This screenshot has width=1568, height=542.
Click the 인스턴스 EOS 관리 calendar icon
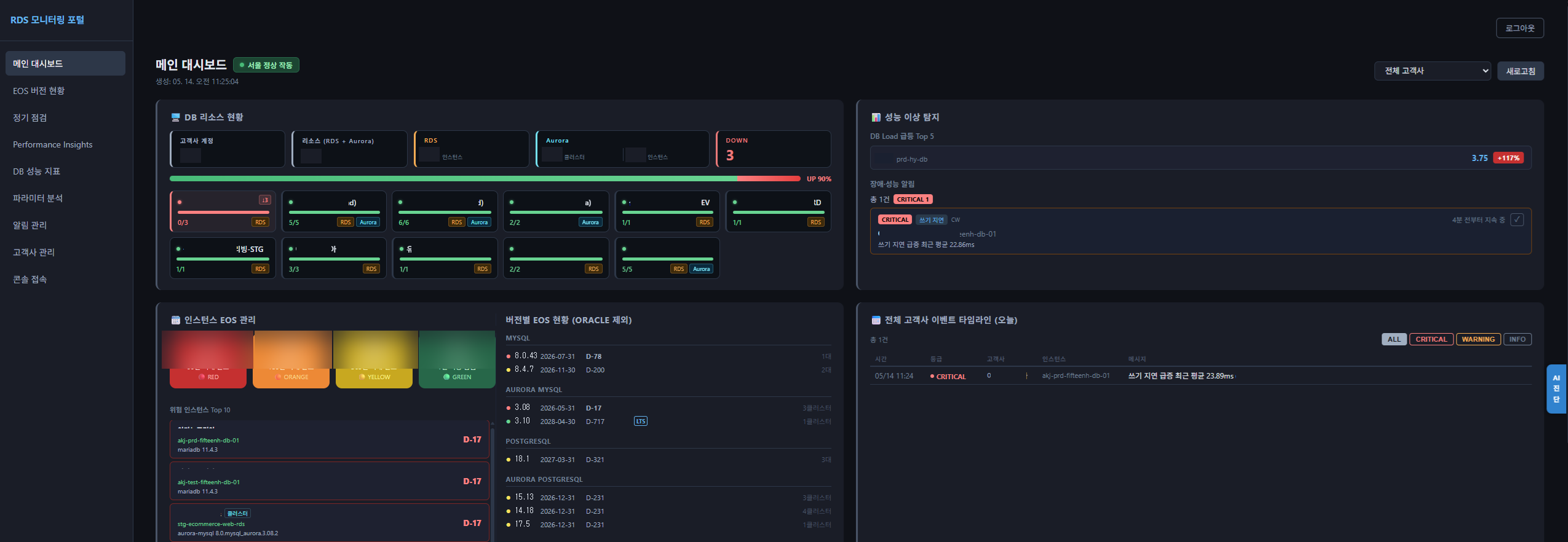175,320
